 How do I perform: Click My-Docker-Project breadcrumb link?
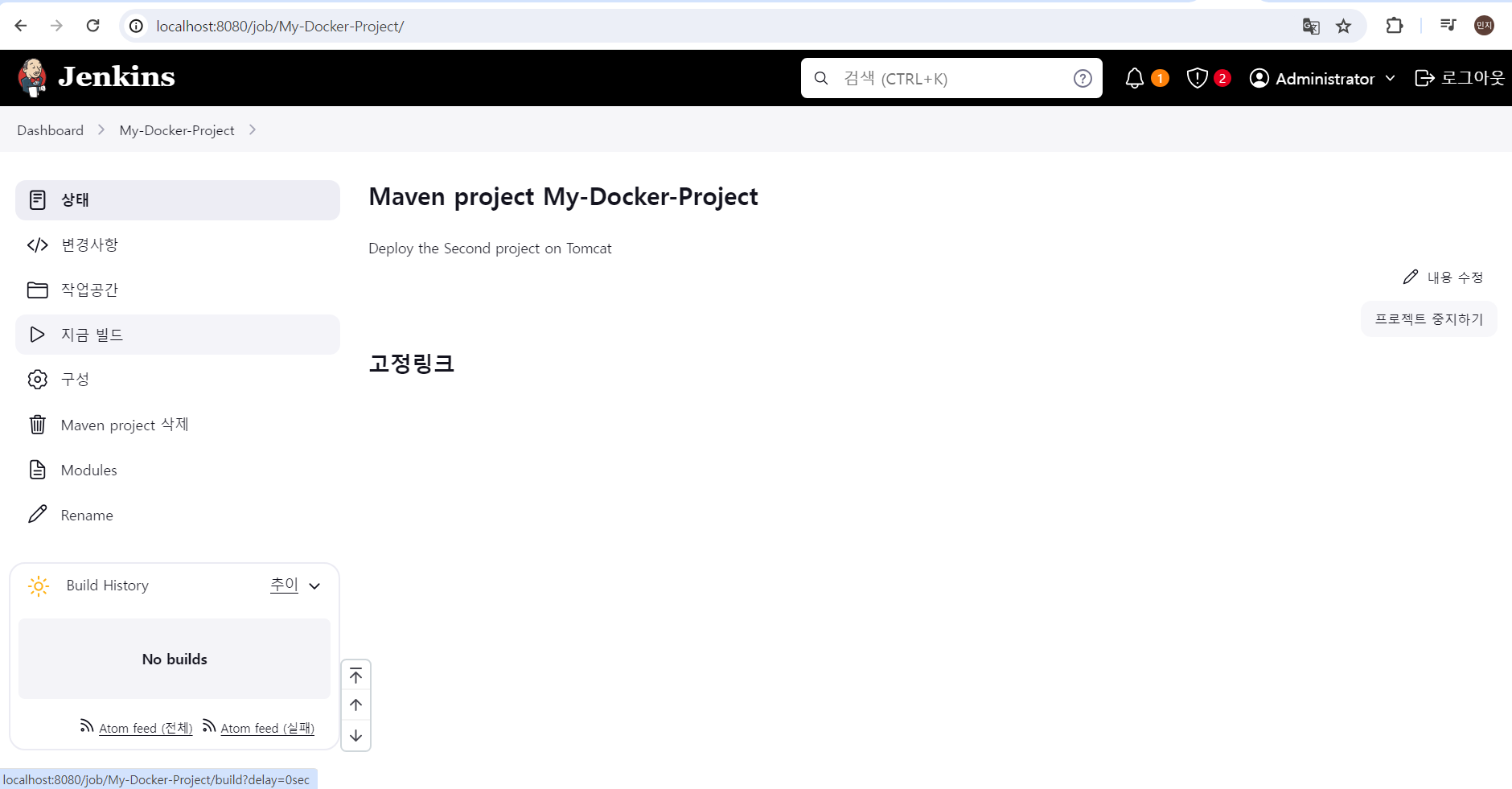click(x=177, y=129)
